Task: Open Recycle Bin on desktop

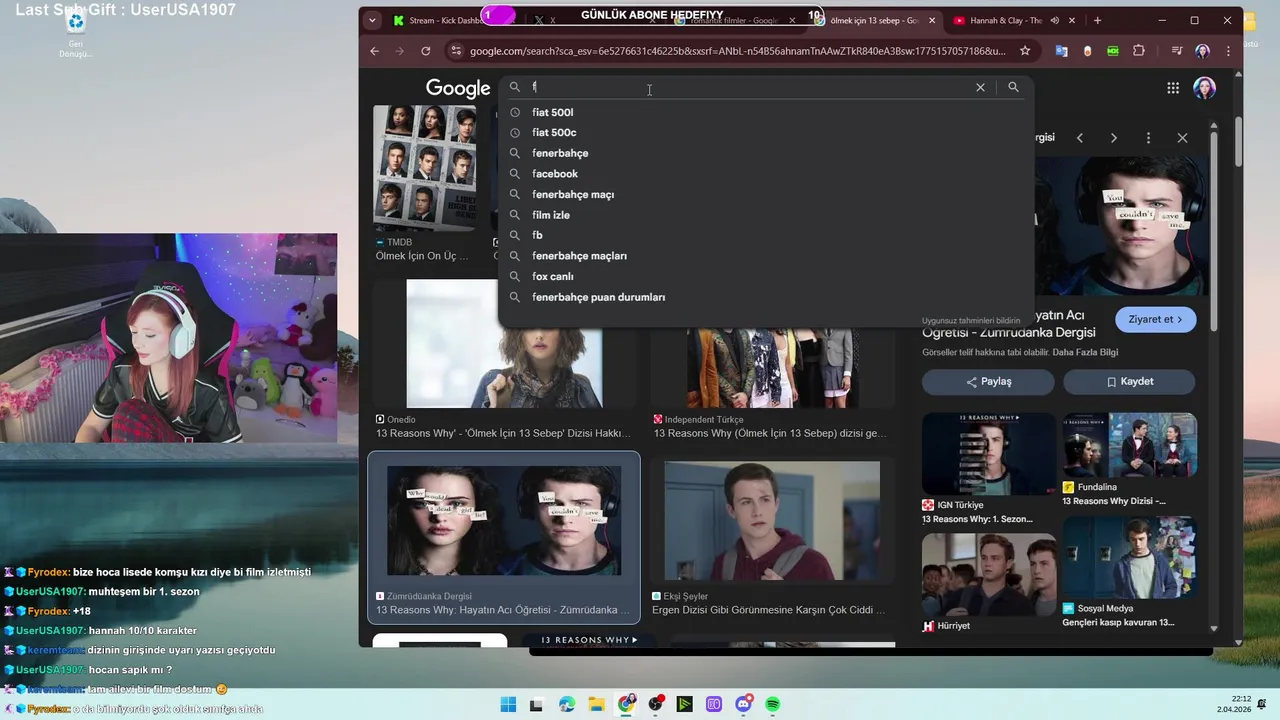Action: pyautogui.click(x=75, y=33)
